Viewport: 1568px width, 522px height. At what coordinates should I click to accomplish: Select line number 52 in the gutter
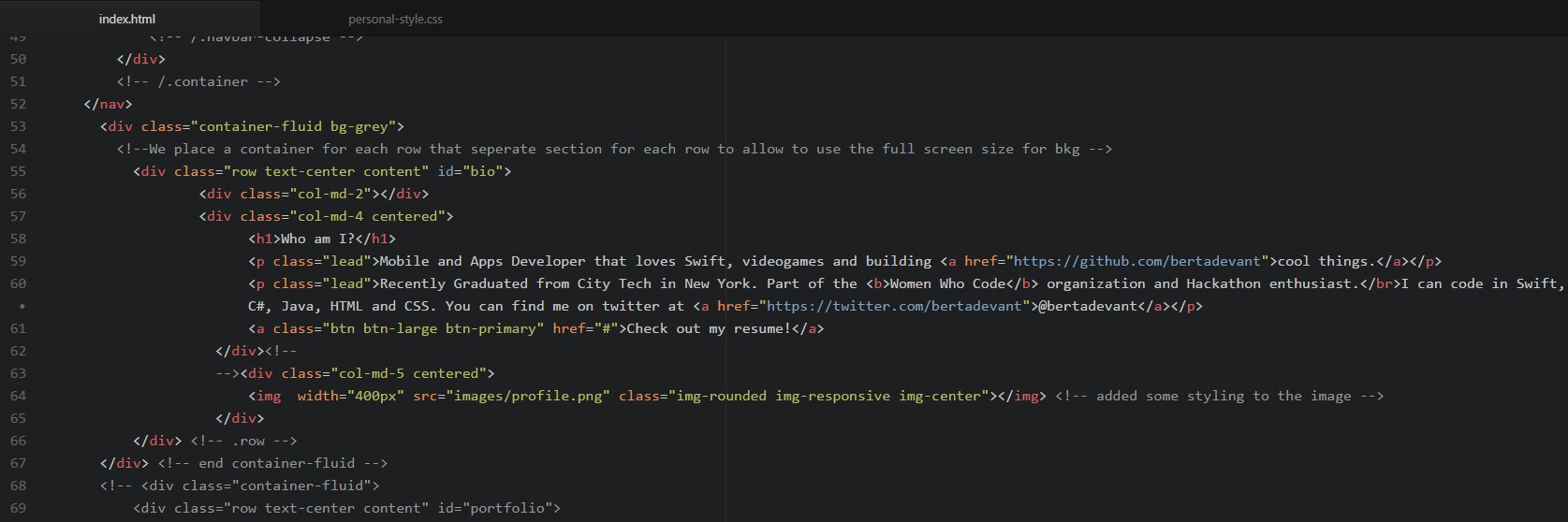coord(18,104)
